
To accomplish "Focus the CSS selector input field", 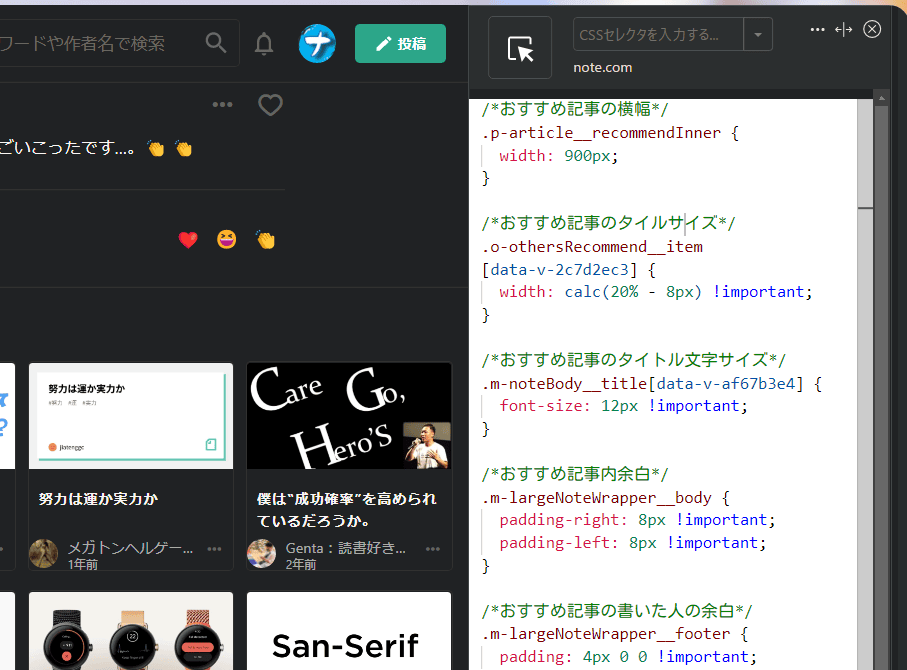I will pos(658,34).
